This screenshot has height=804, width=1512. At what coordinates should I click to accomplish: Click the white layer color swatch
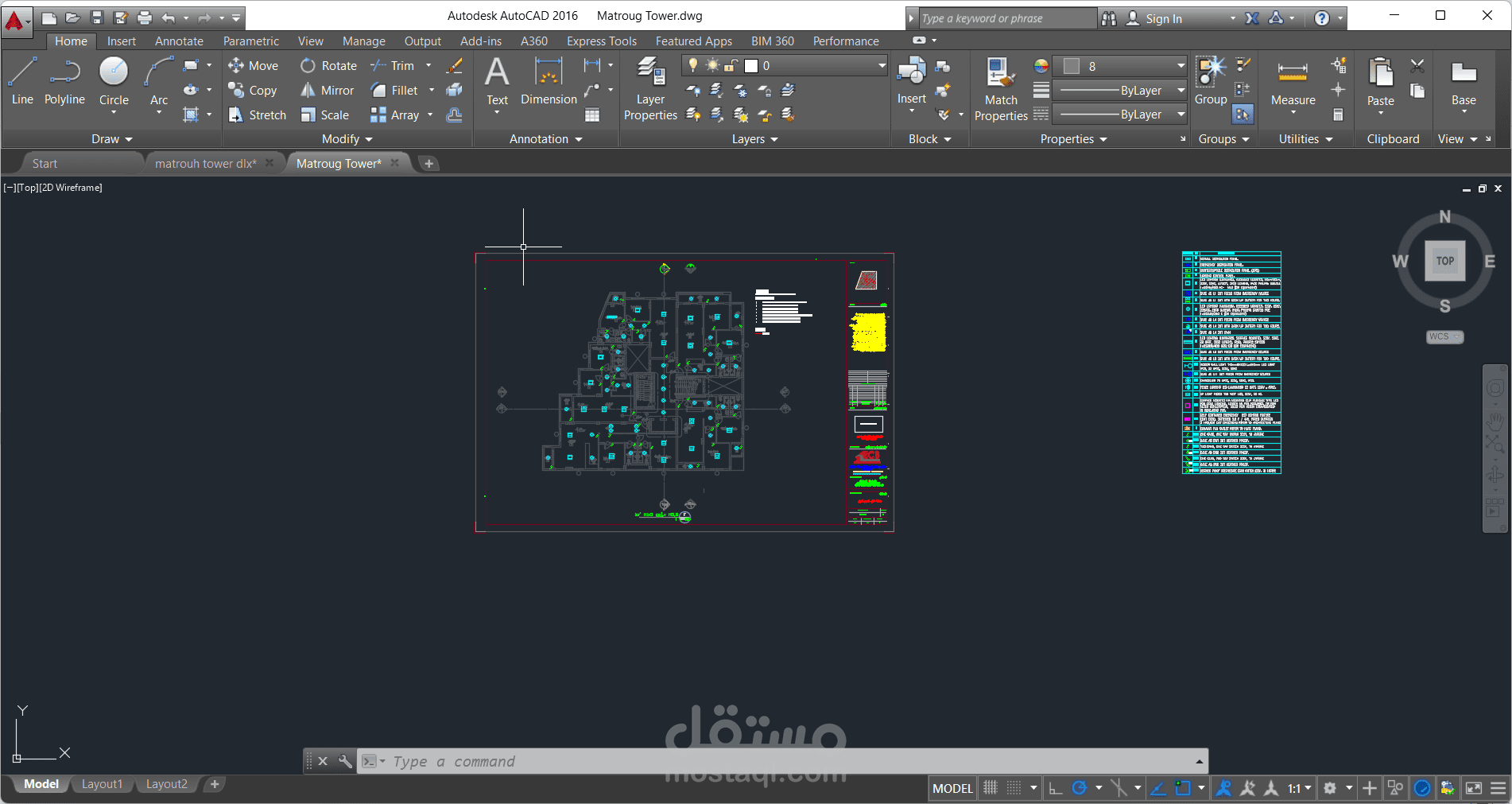[x=750, y=66]
